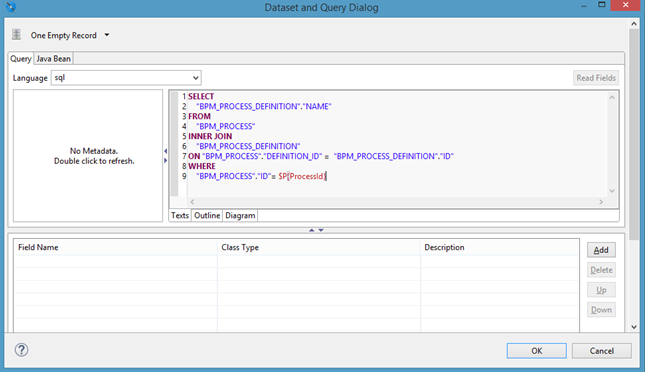Click the "BPM_PROCESS_DEFINITION"."NAME" text on line 2

click(264, 106)
